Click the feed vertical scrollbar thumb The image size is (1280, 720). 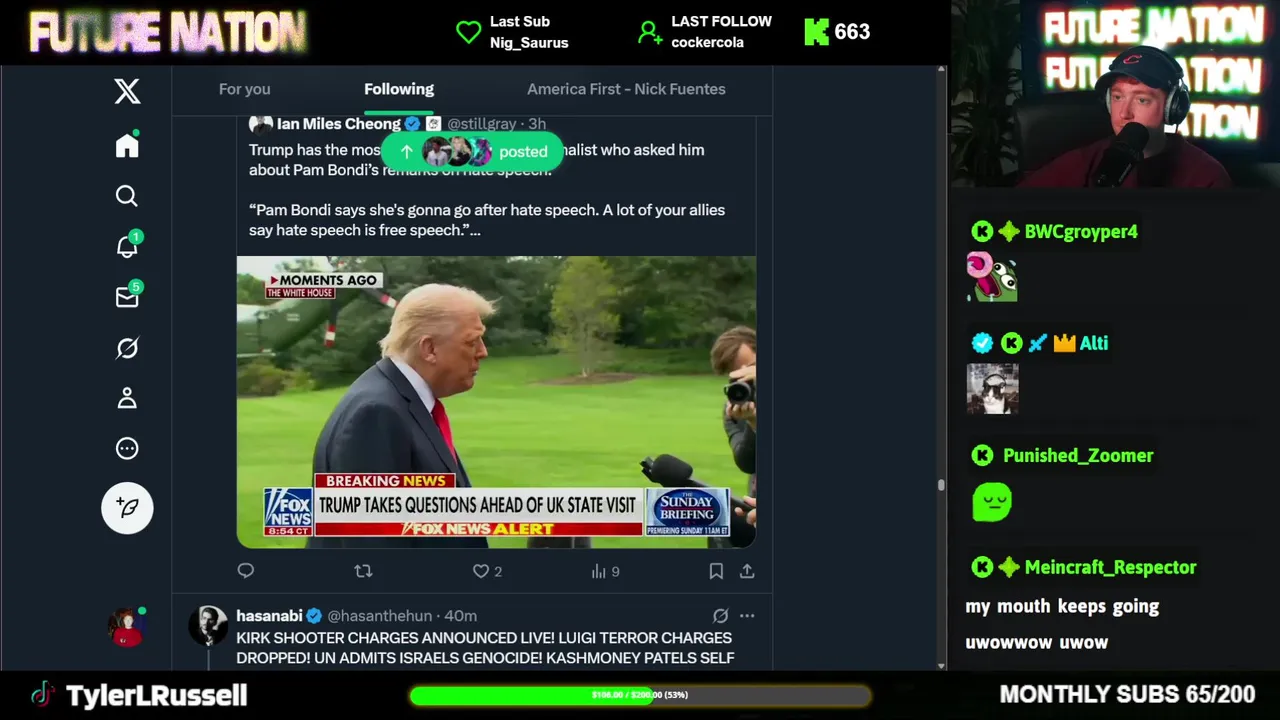coord(941,486)
